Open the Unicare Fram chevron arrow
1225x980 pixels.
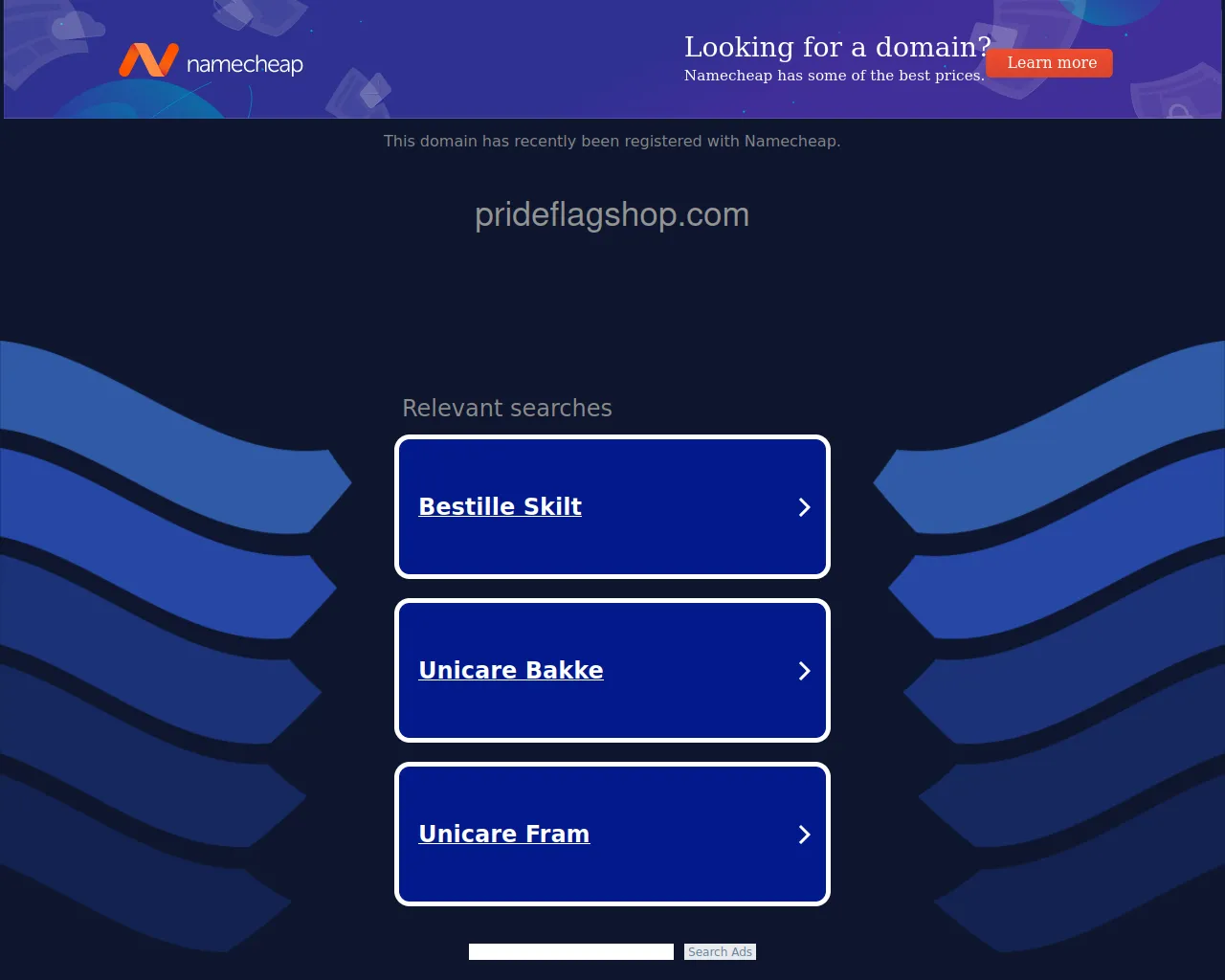(804, 835)
